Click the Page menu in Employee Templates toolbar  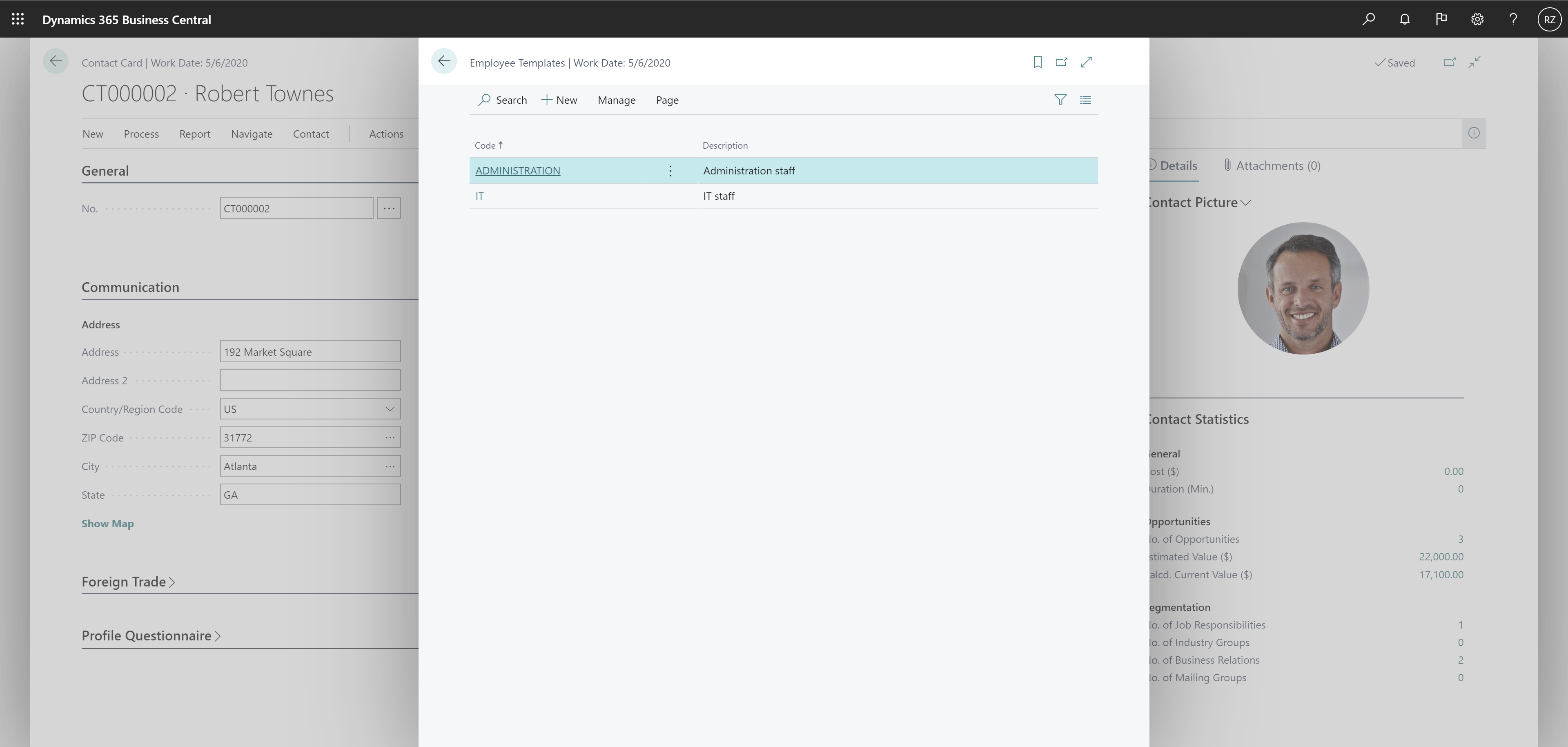click(x=666, y=99)
